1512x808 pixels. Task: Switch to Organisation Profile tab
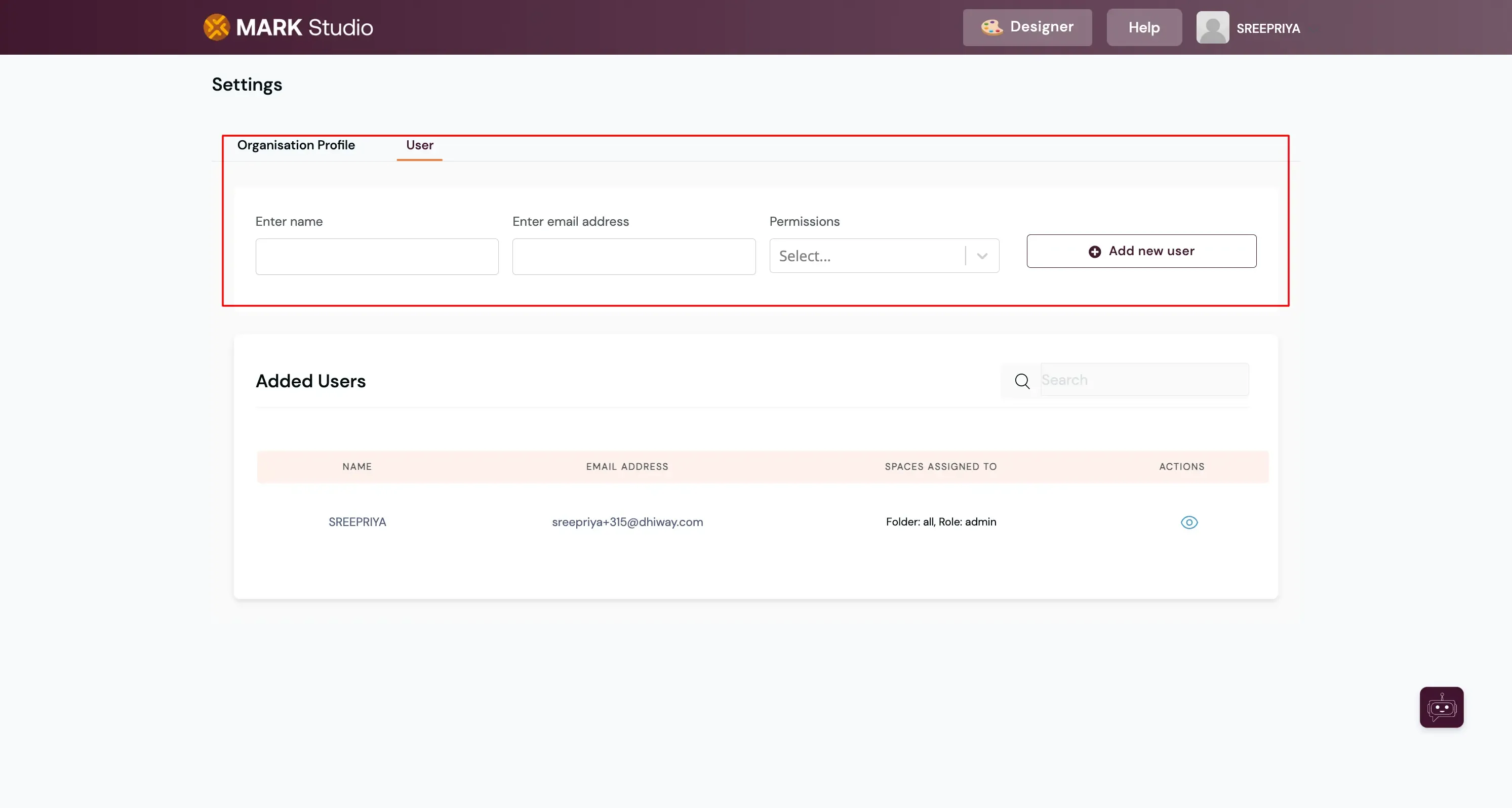click(x=296, y=145)
